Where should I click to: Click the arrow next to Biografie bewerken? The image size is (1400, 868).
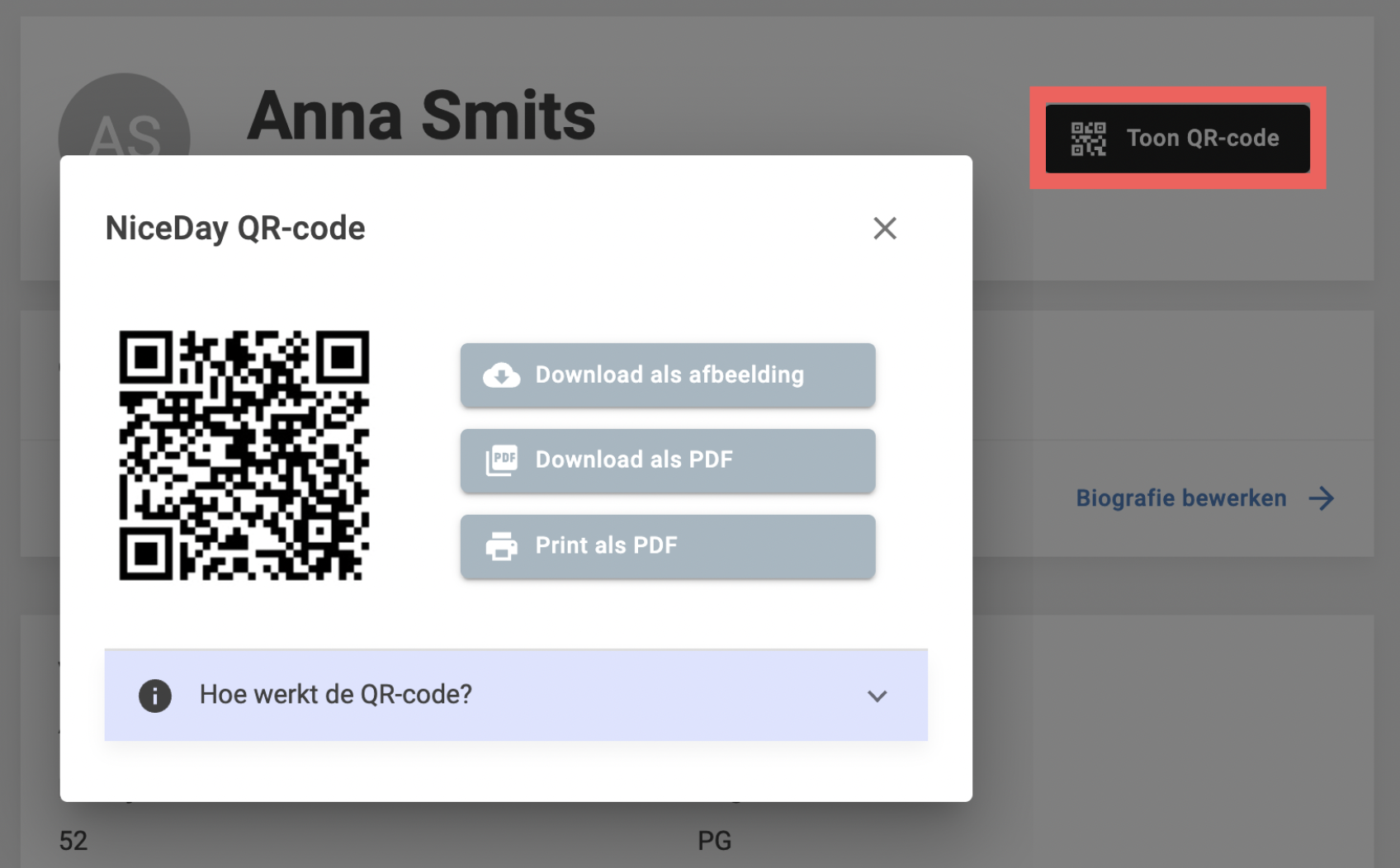tap(1322, 498)
